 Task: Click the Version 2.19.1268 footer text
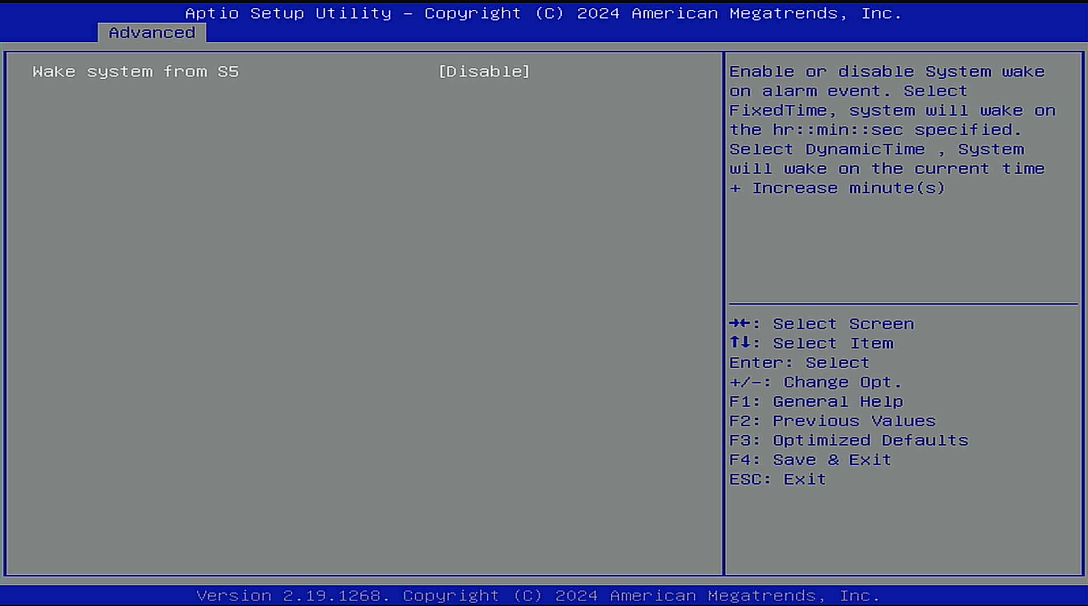pos(538,596)
